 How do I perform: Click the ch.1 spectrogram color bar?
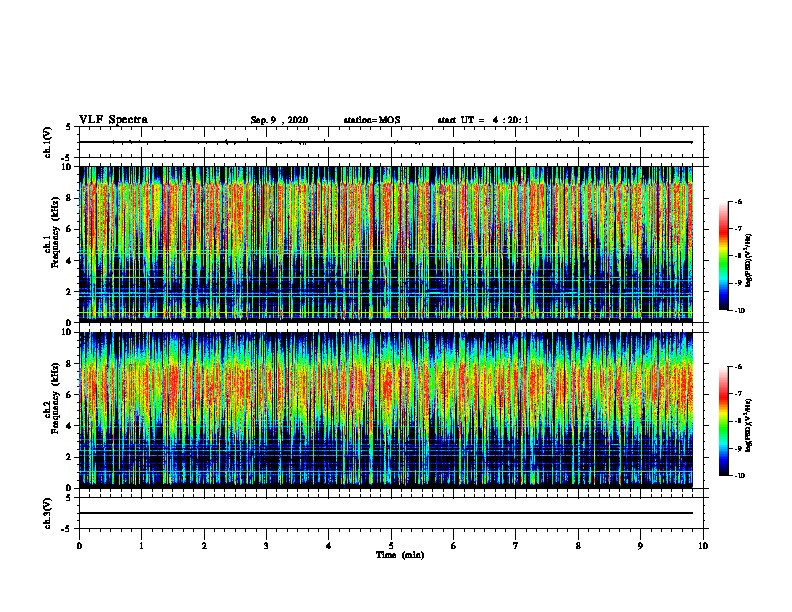pos(723,256)
